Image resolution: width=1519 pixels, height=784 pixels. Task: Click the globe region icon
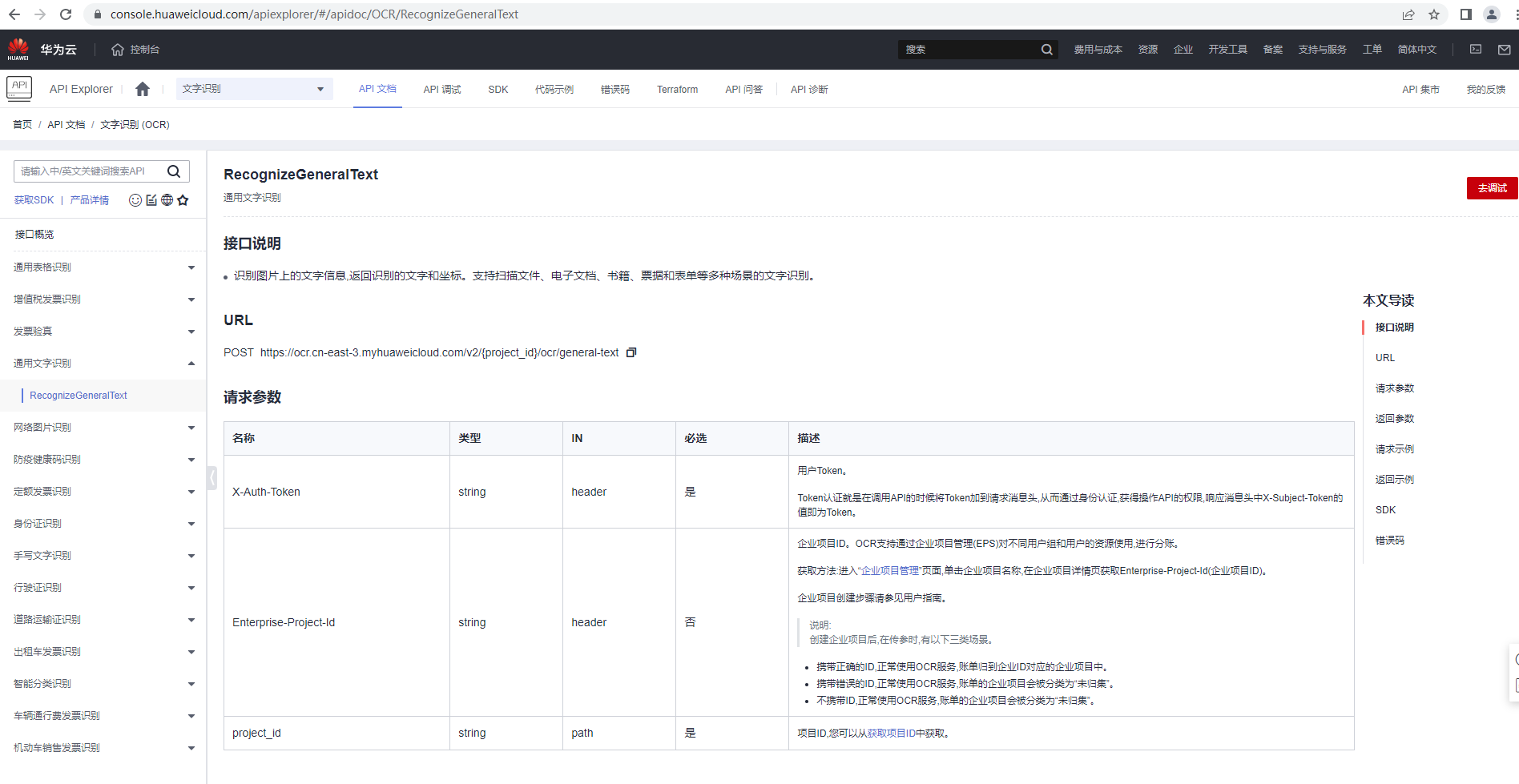[167, 200]
